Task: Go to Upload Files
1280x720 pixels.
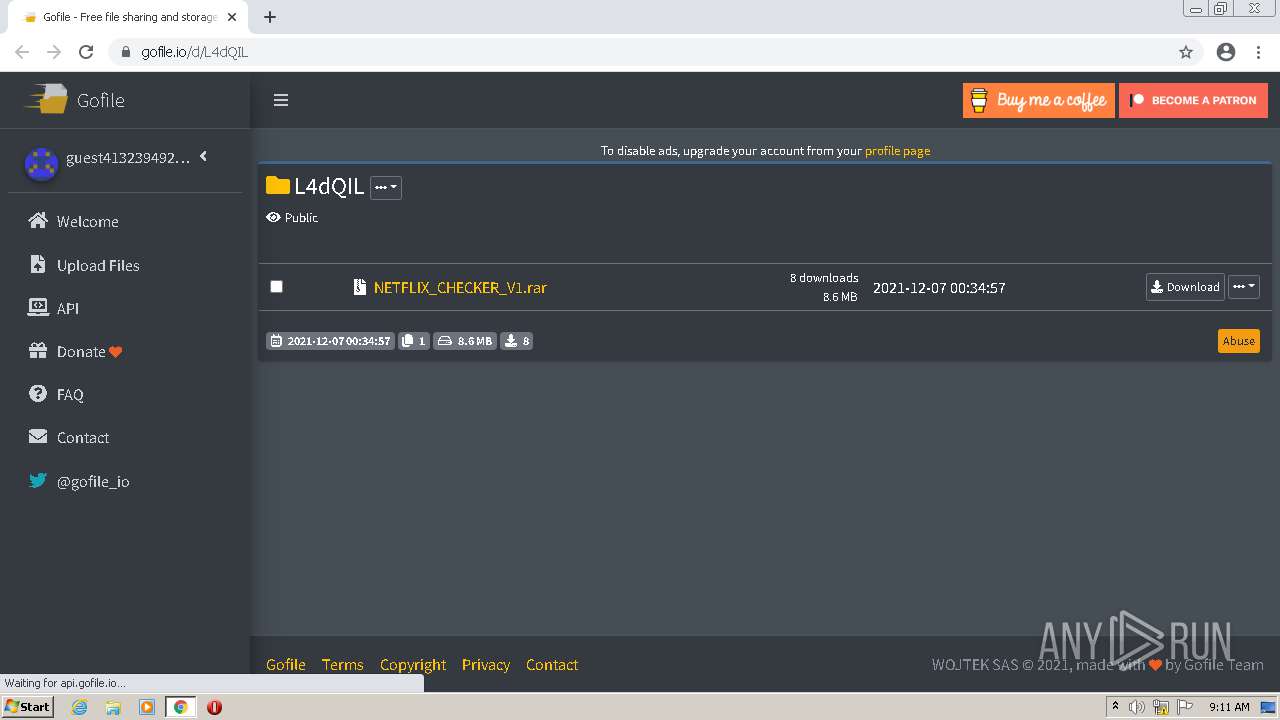Action: 98,265
